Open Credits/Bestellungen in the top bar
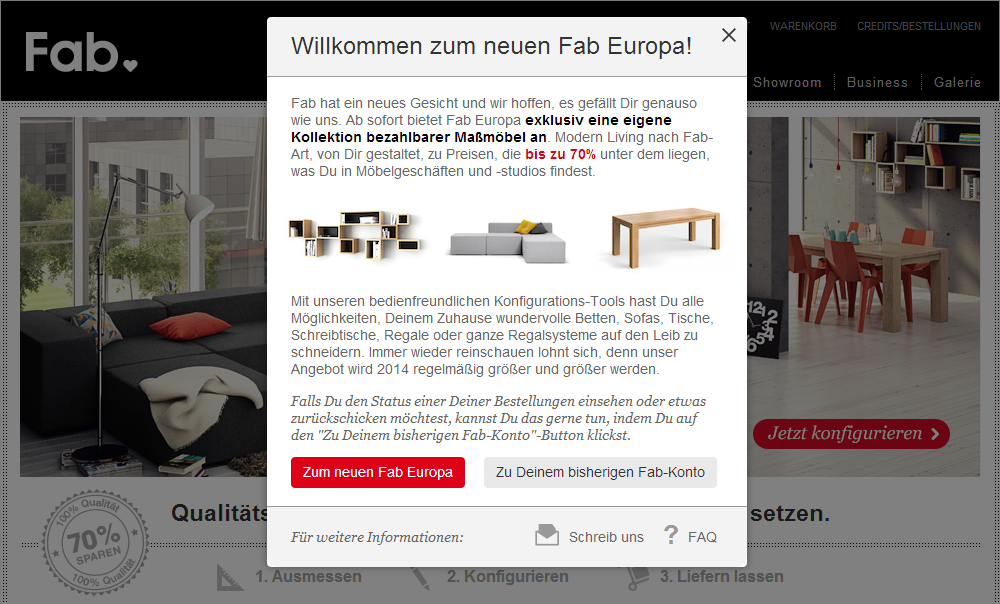This screenshot has height=604, width=1000. [918, 26]
